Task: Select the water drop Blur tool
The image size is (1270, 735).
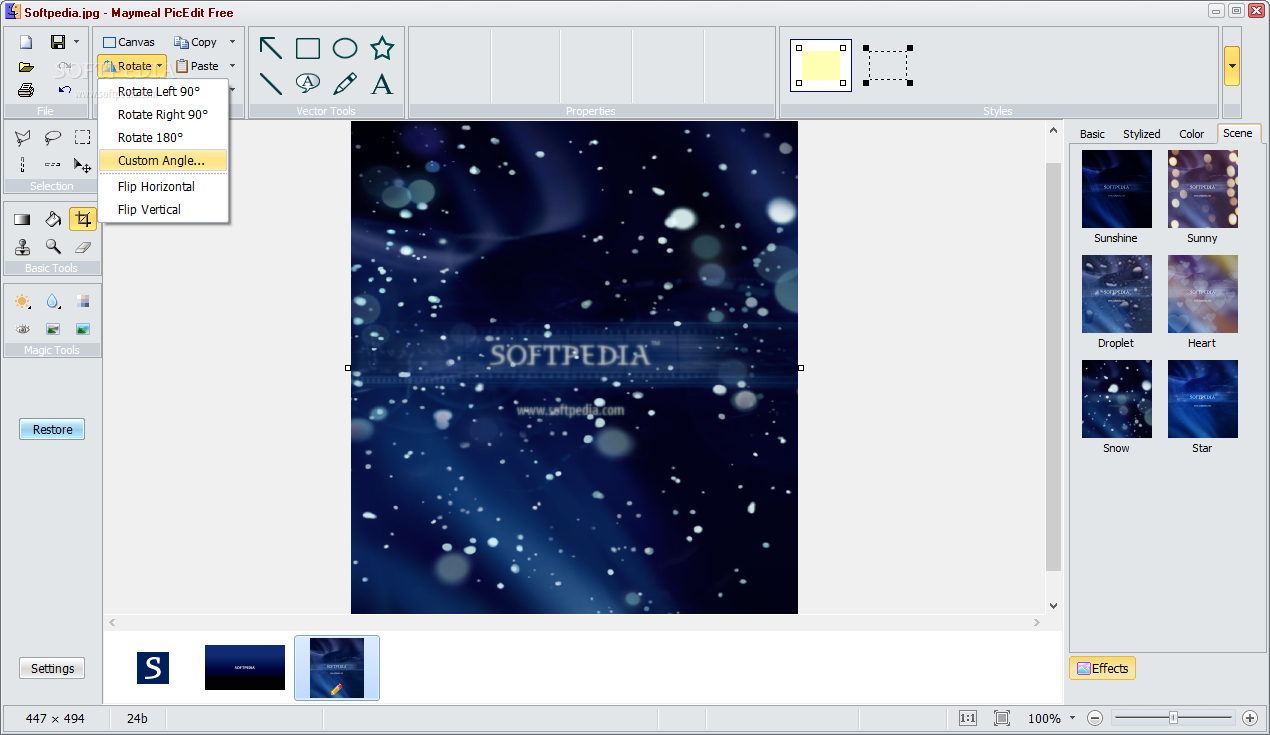Action: click(53, 301)
